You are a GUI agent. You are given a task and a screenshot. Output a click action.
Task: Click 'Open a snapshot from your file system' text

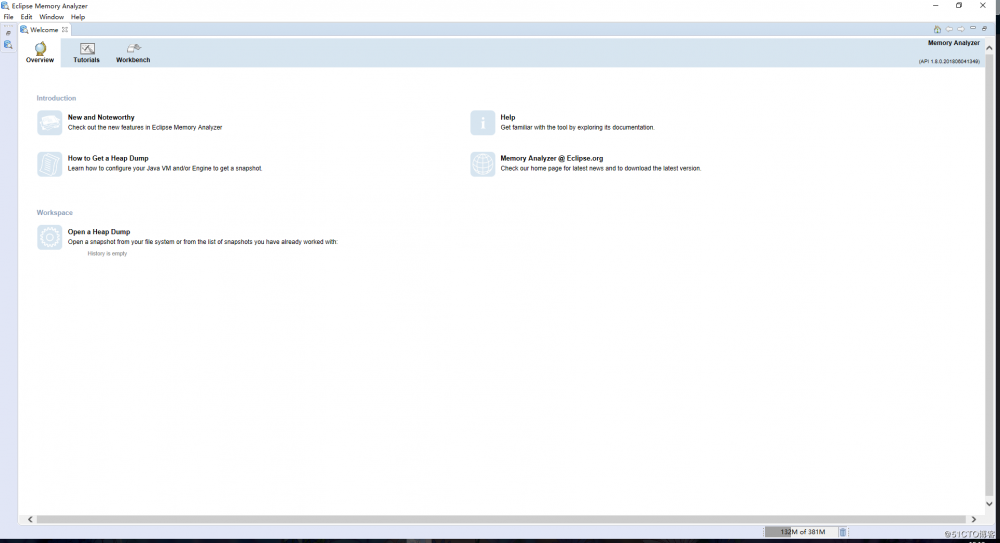(202, 242)
